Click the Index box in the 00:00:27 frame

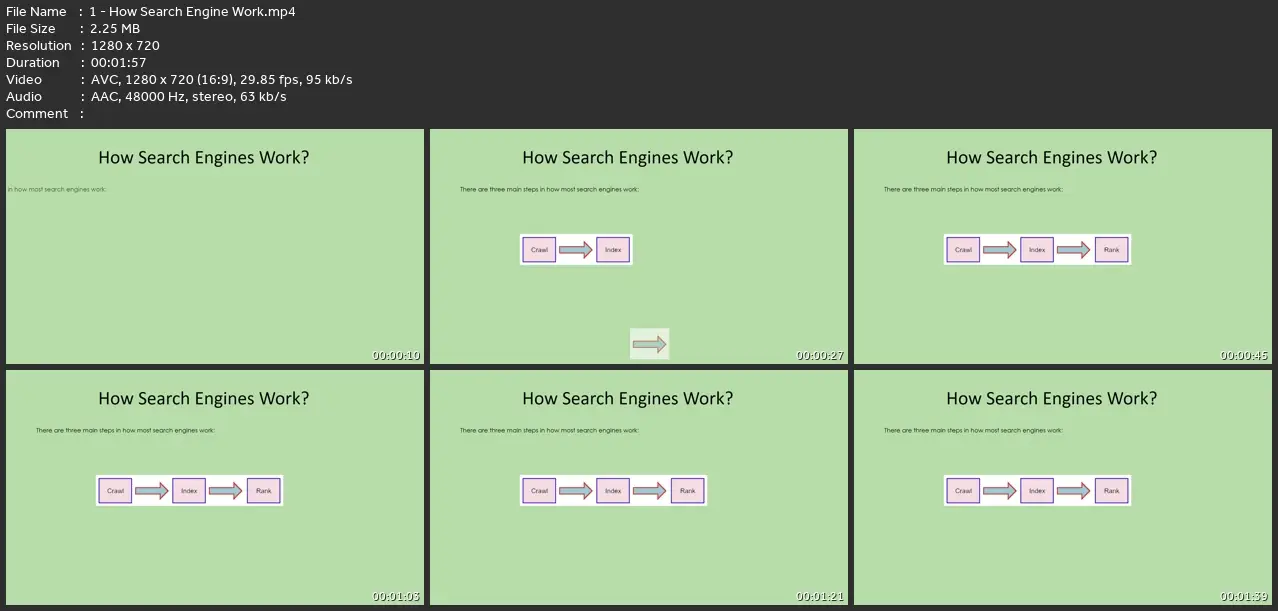click(613, 250)
